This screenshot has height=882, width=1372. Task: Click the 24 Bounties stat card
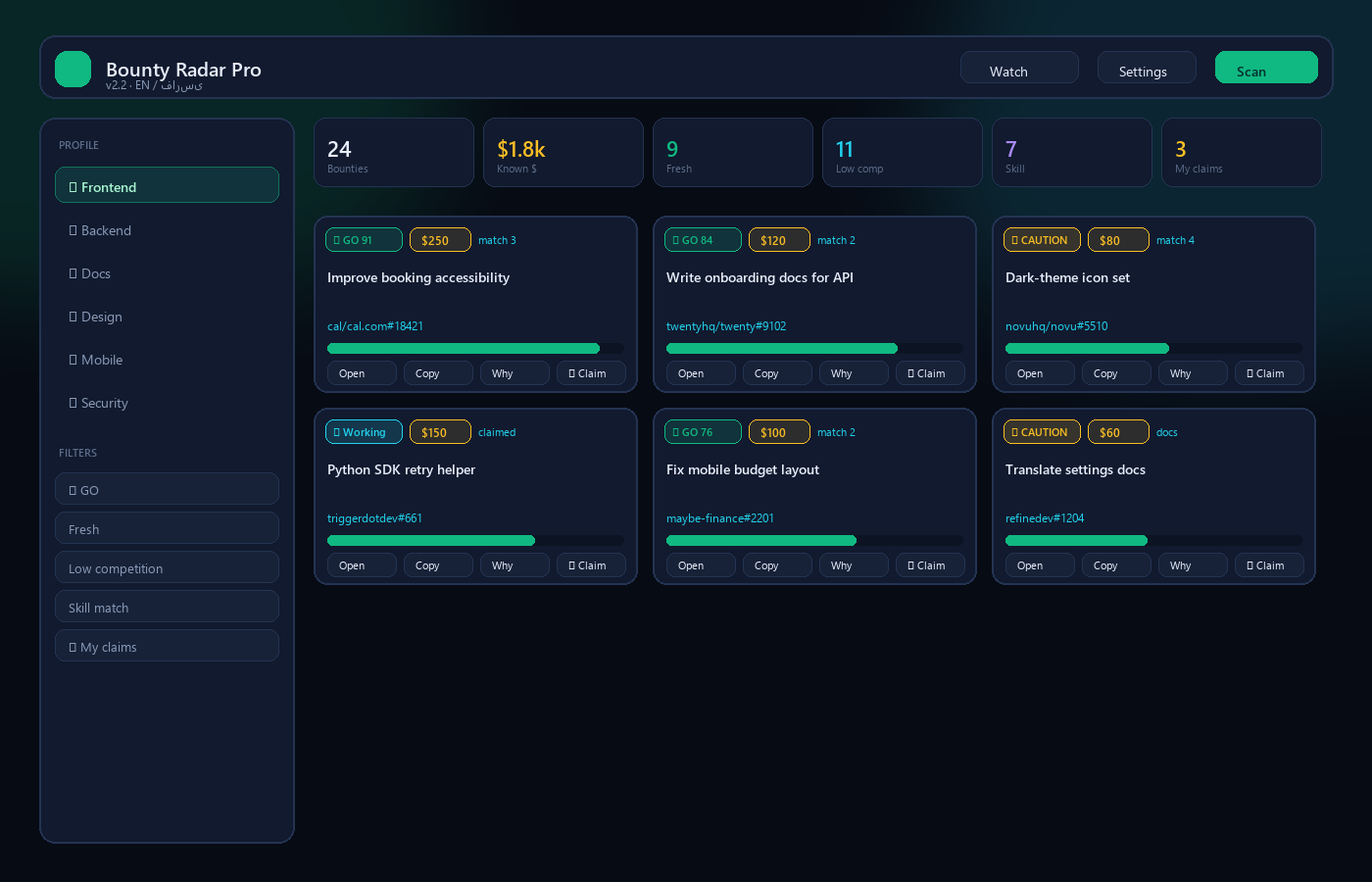(394, 153)
